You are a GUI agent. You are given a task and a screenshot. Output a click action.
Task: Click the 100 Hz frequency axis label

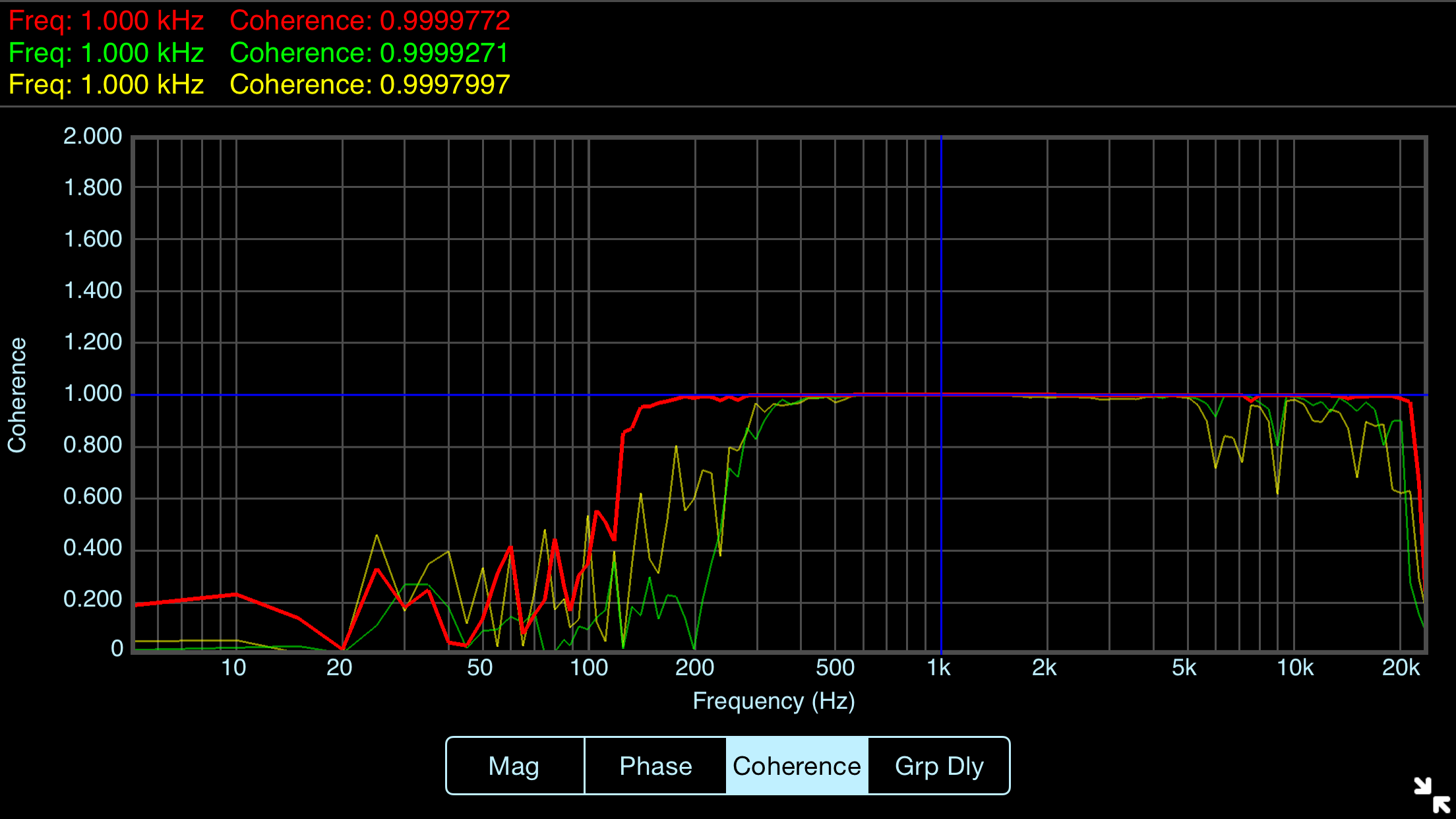[x=588, y=668]
